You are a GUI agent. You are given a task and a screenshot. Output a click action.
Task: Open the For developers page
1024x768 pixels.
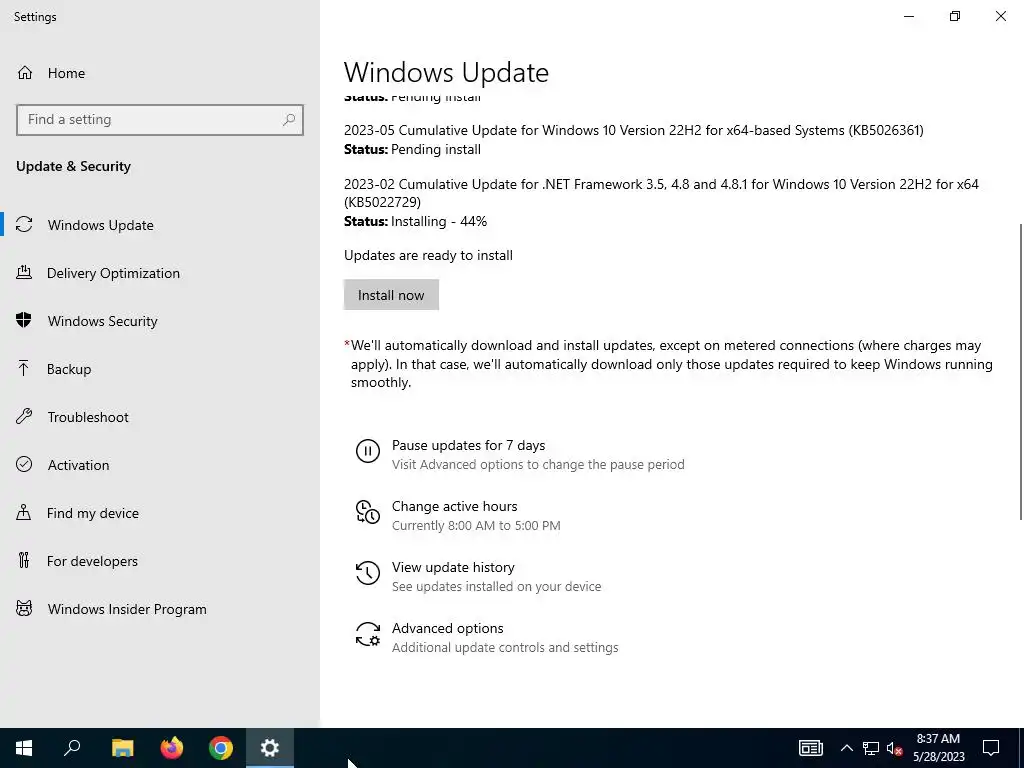coord(160,561)
